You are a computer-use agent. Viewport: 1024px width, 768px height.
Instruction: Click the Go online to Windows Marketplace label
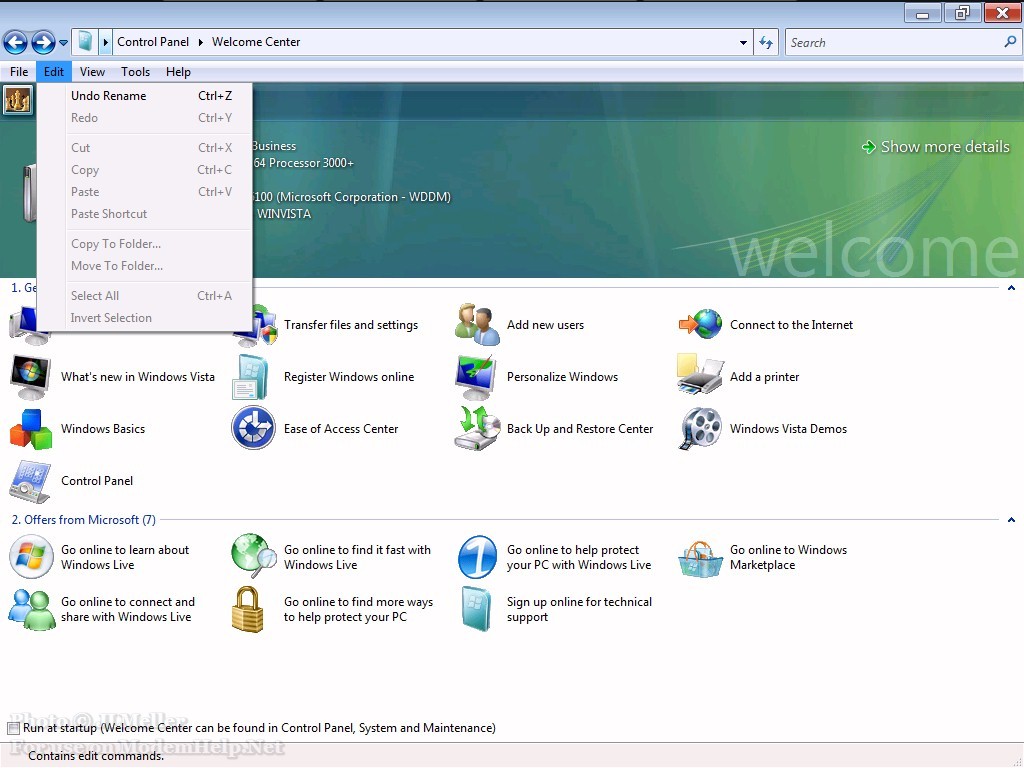point(788,558)
